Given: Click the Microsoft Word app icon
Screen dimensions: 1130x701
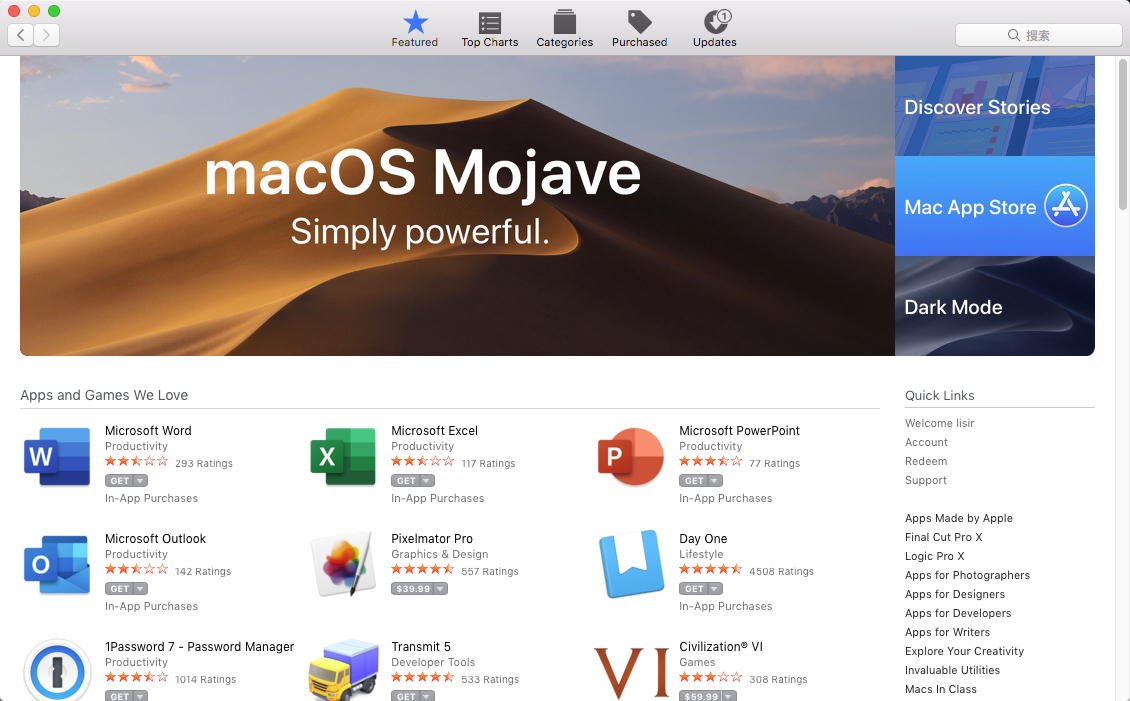Looking at the screenshot, I should [x=57, y=457].
